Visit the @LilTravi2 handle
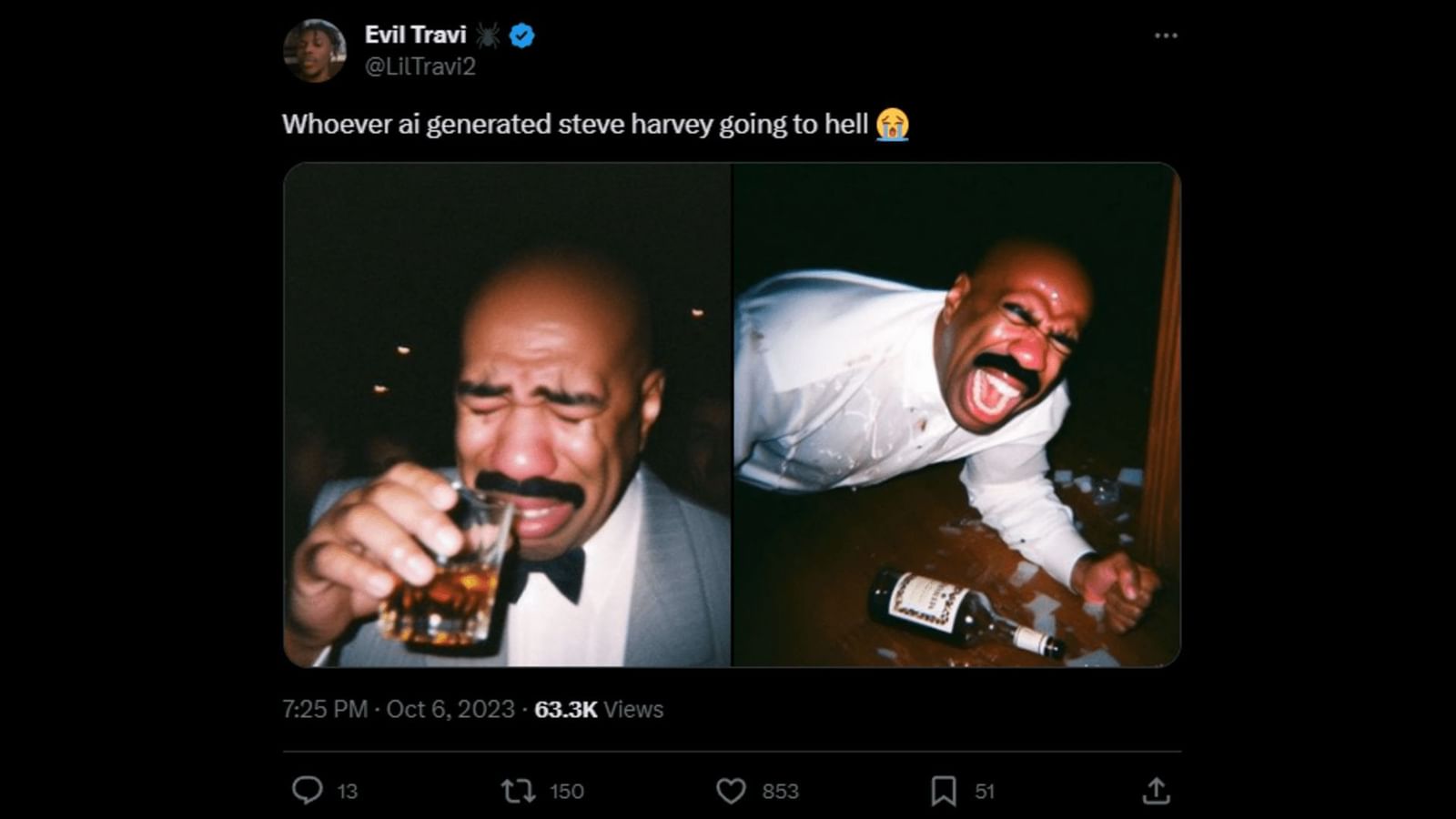 421,65
